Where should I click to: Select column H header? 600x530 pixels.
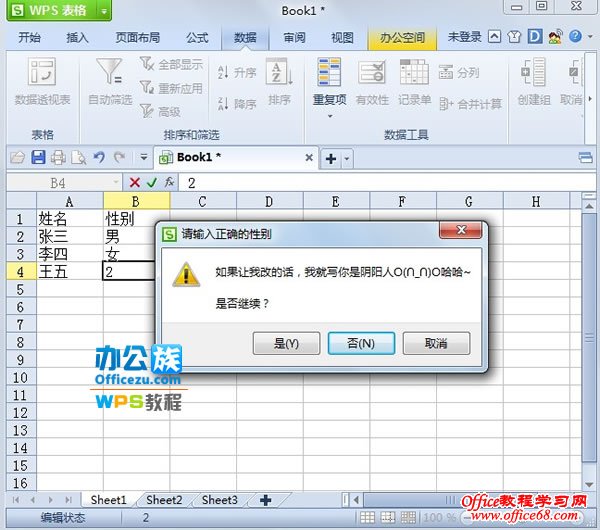(x=536, y=201)
